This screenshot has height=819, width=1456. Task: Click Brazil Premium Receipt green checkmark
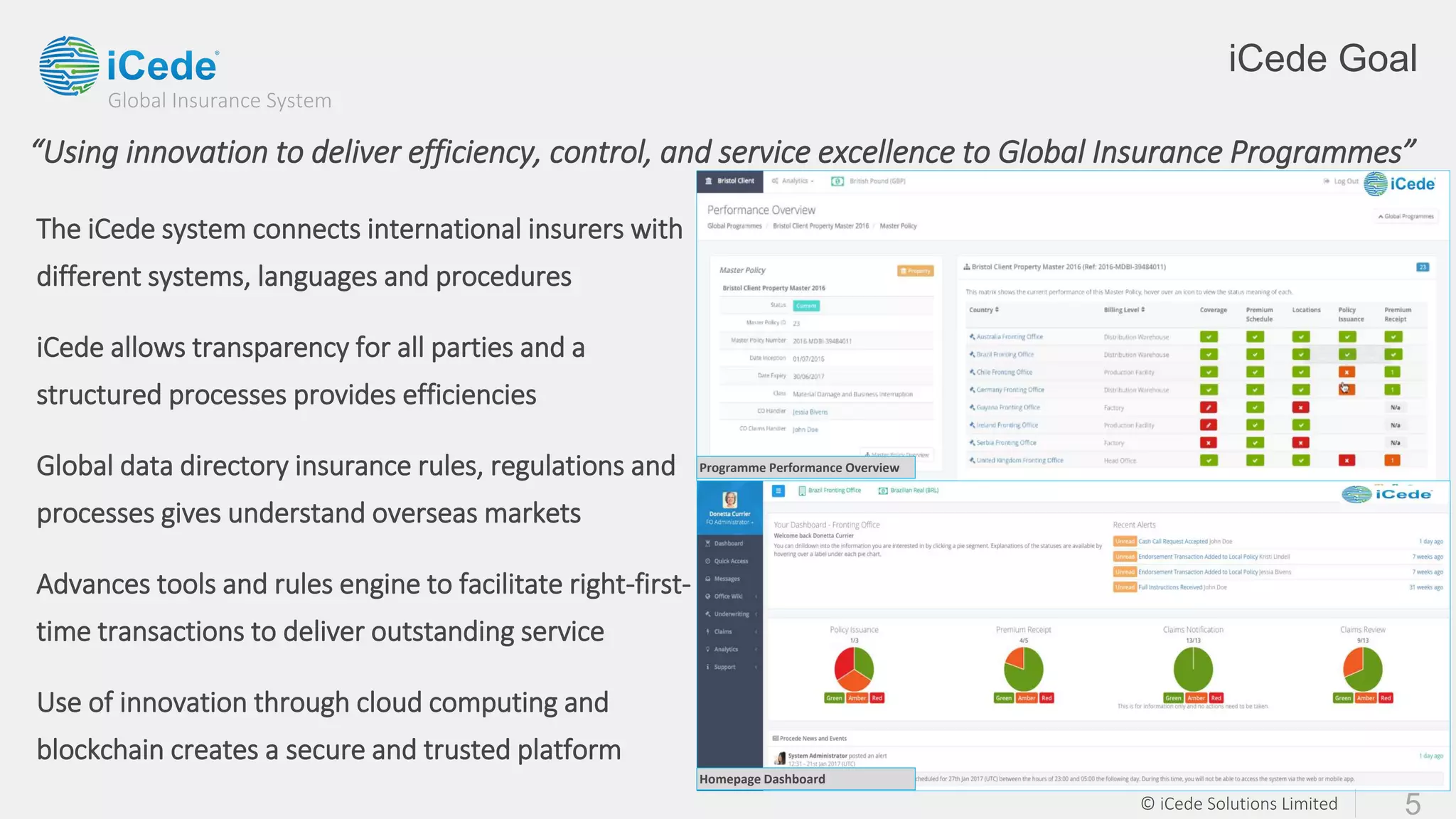(1393, 355)
